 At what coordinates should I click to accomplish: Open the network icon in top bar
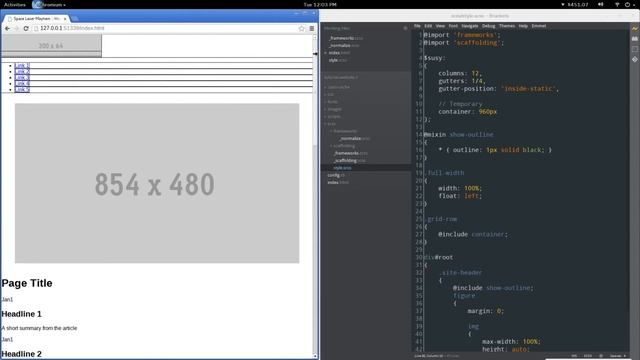617,4
